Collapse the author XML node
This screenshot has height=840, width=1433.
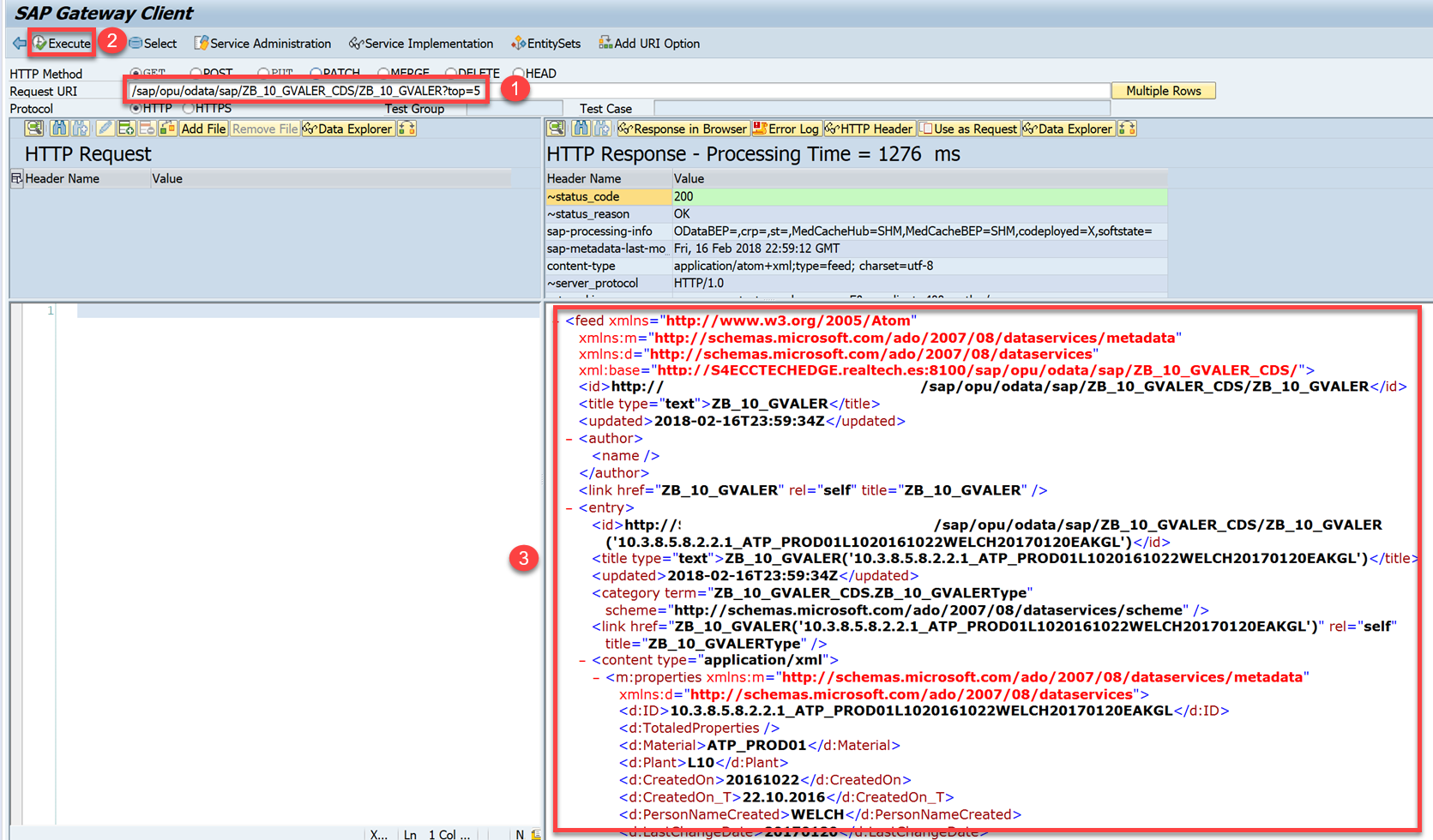(x=569, y=439)
